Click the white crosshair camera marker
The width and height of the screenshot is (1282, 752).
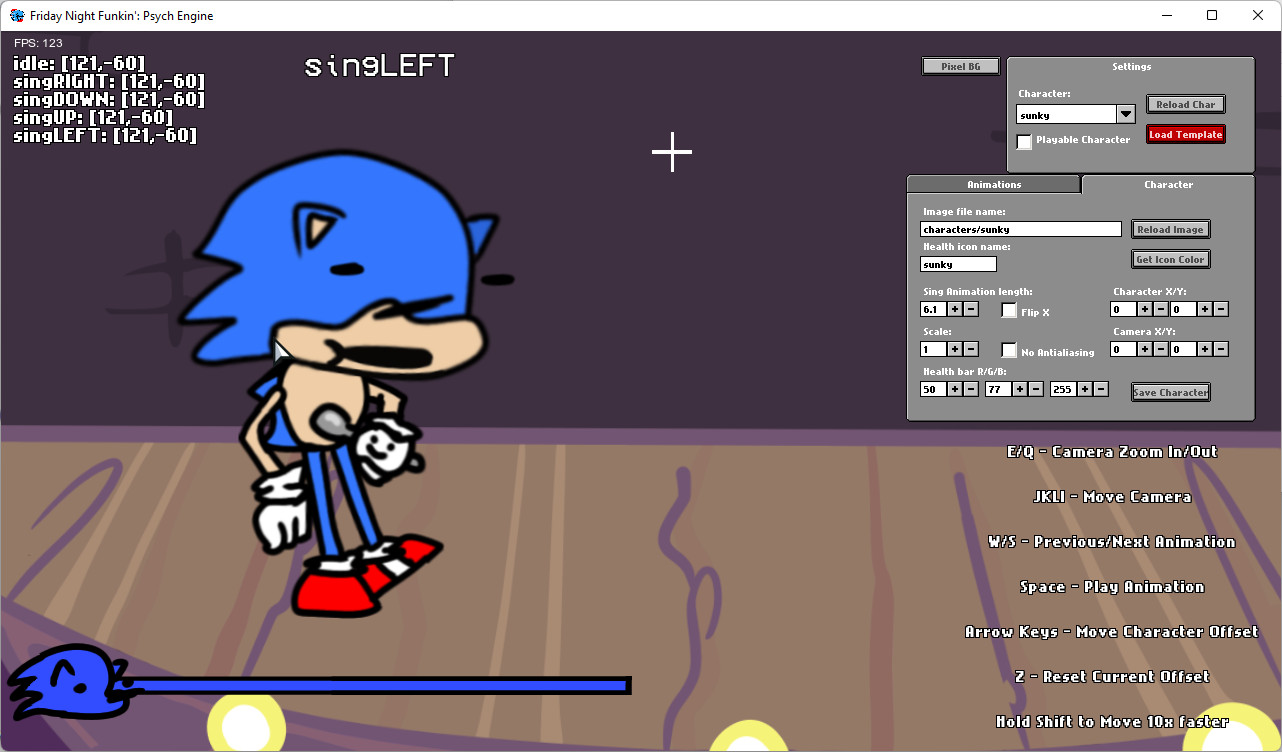pyautogui.click(x=672, y=152)
